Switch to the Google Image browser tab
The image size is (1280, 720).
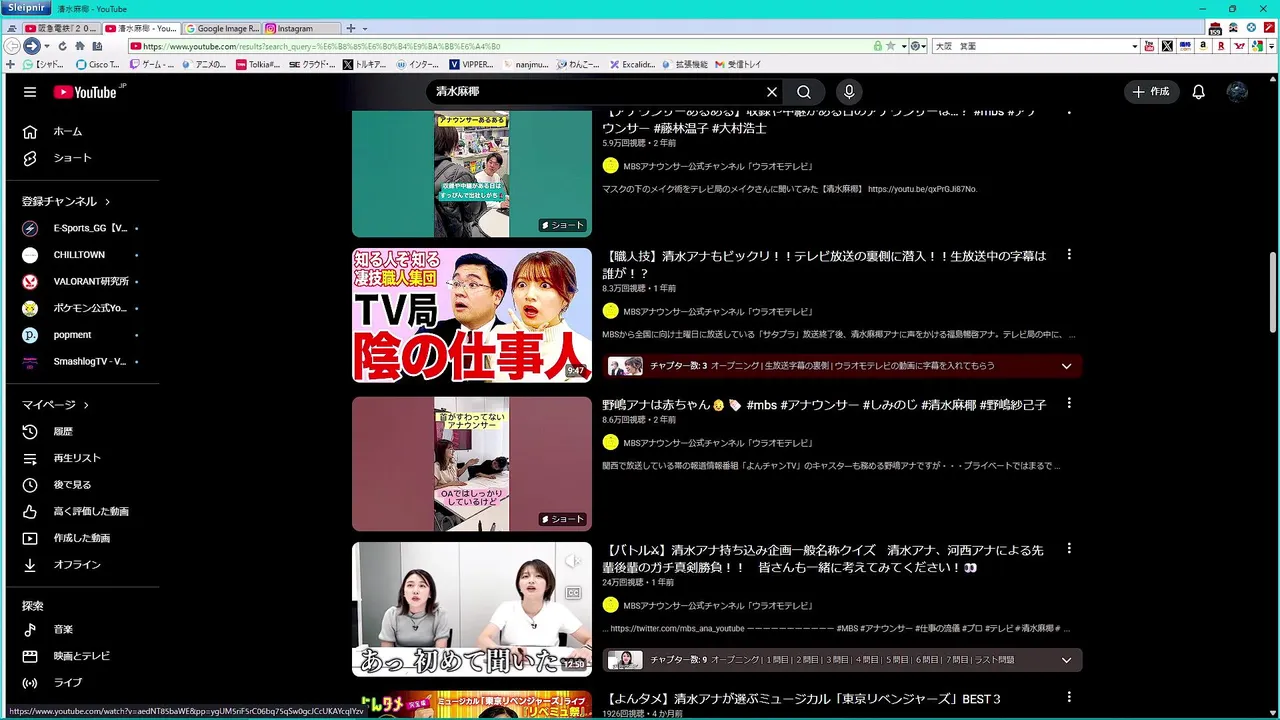pyautogui.click(x=221, y=28)
